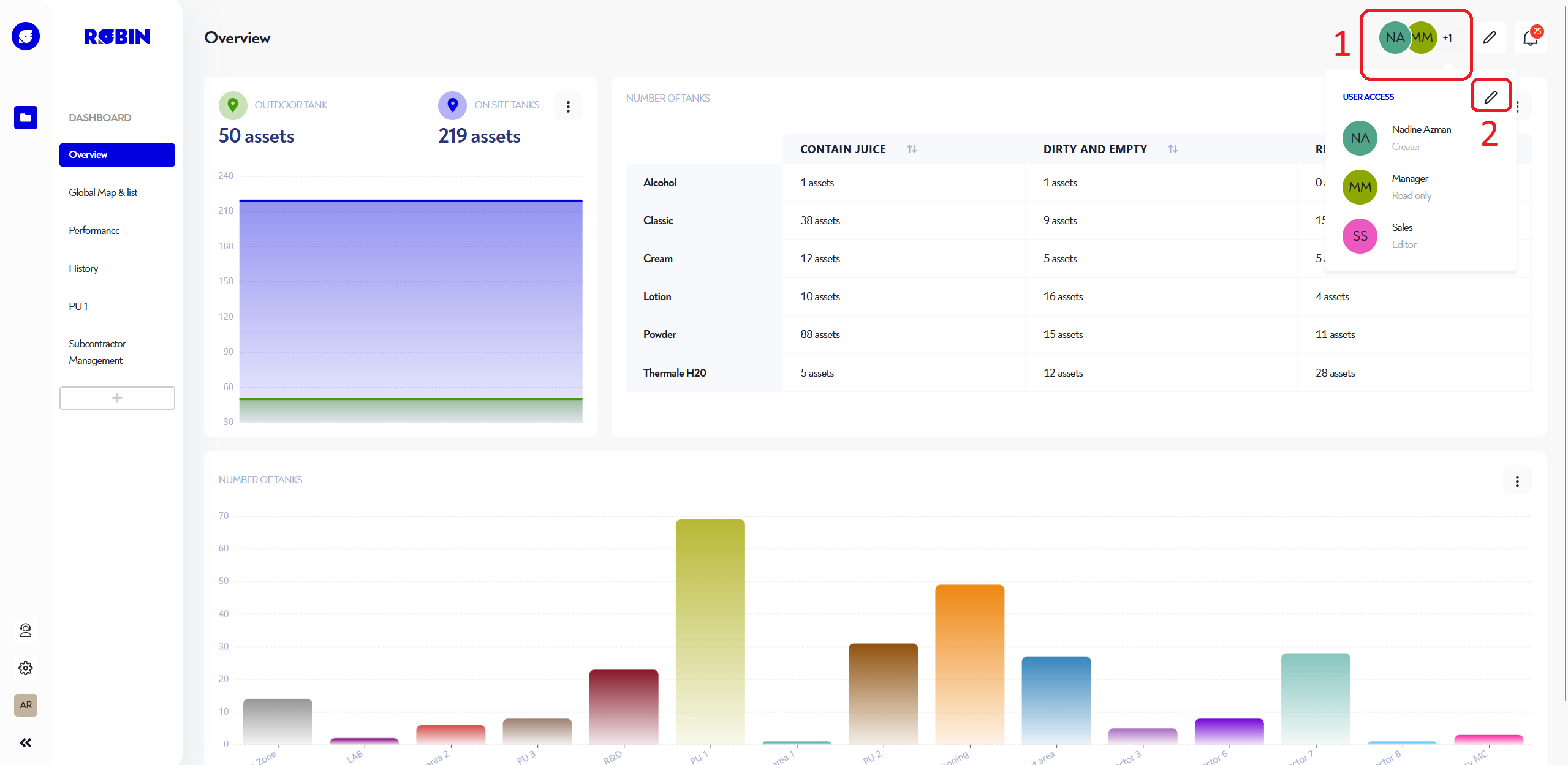
Task: Click the green Outdoor Tank location pin icon
Action: point(233,105)
